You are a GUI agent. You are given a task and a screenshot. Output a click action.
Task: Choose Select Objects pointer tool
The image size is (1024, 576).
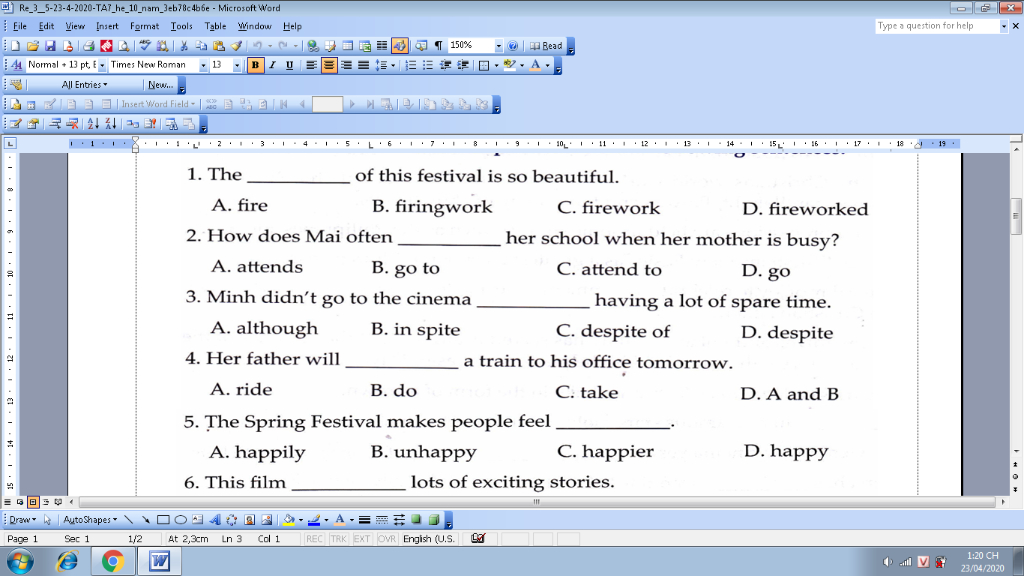point(48,520)
